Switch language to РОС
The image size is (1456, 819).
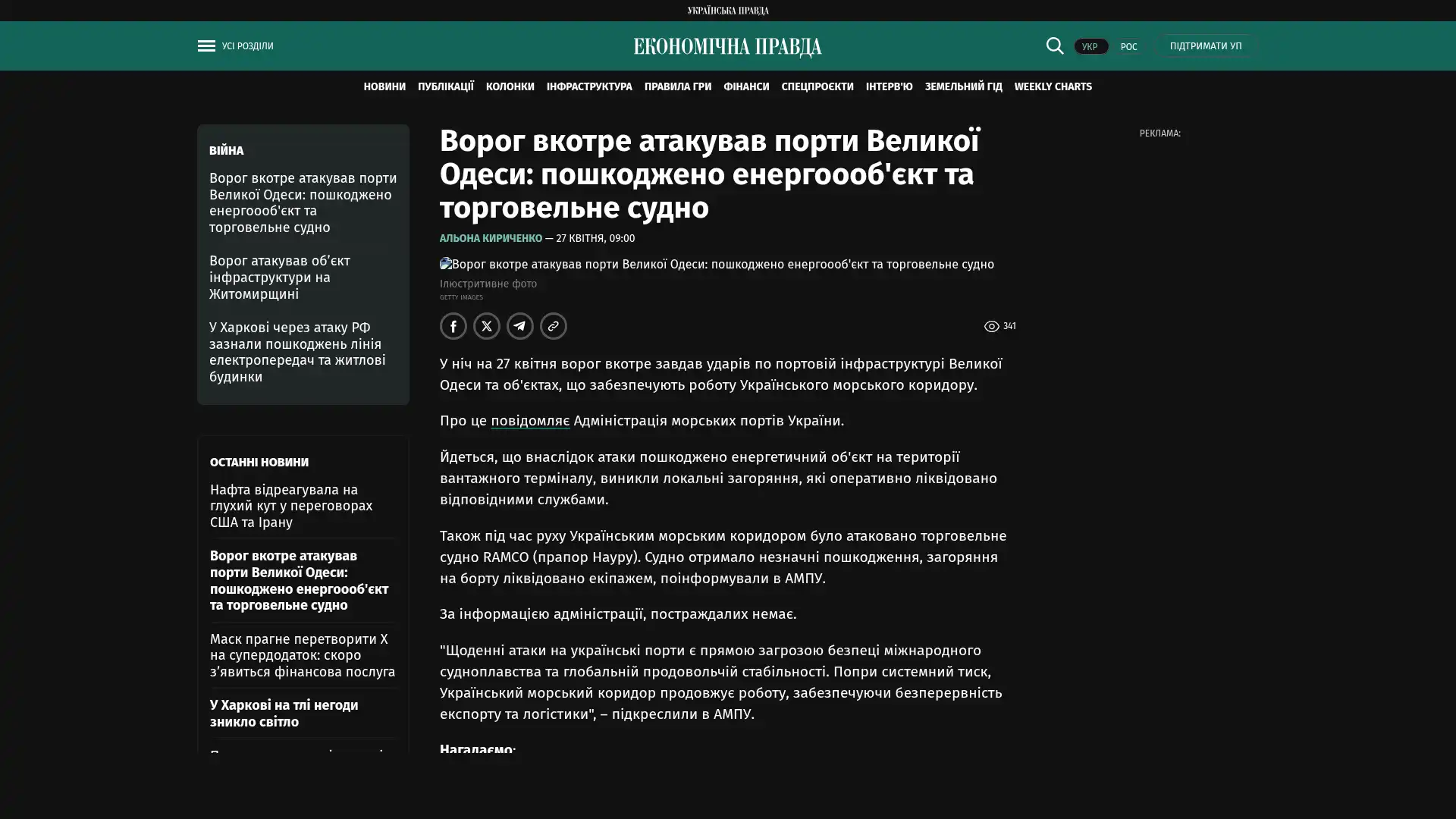pyautogui.click(x=1128, y=46)
